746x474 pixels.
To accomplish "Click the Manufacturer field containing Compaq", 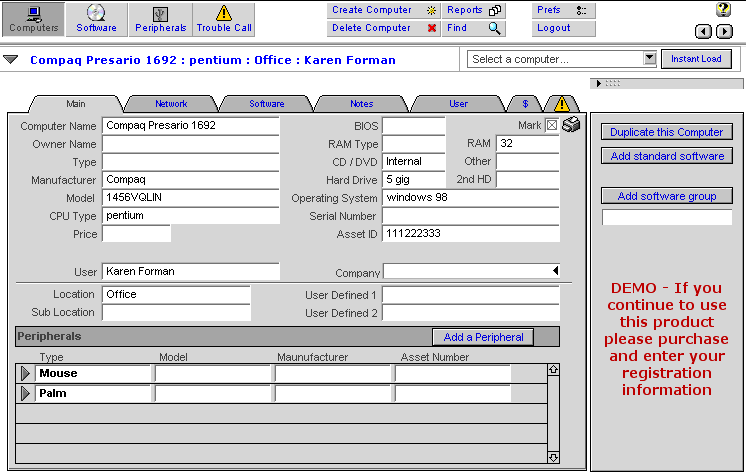I will (x=191, y=180).
